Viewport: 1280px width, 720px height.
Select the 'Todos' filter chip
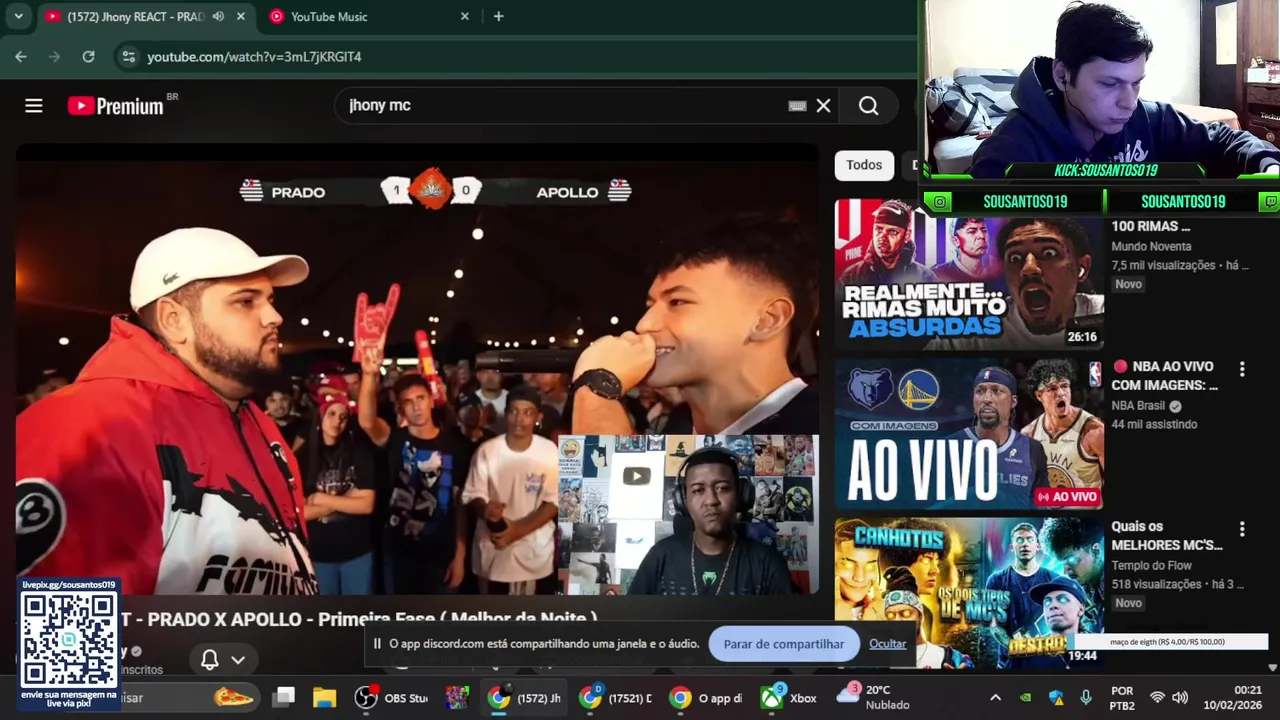click(x=864, y=165)
